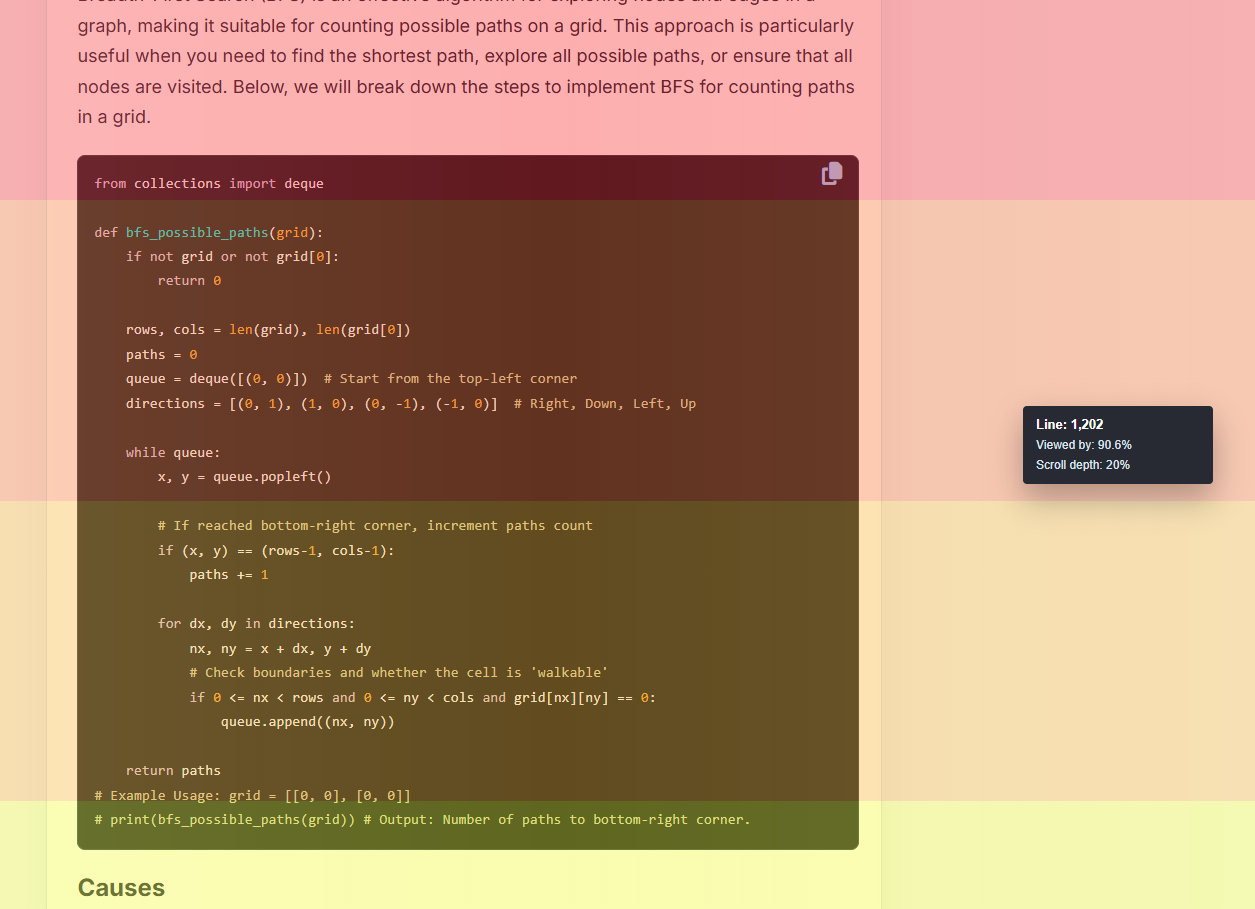Click 'if (x, y) == (rows-1, cols-1):' line
The image size is (1255, 909).
tap(276, 550)
